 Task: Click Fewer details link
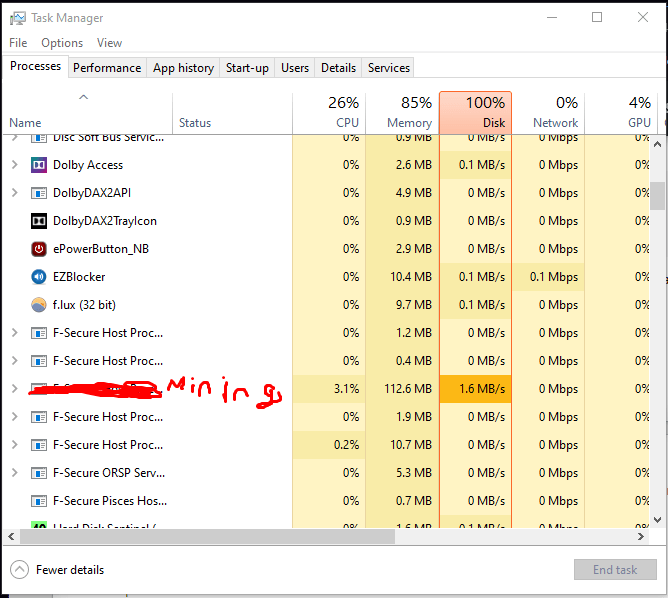[70, 570]
